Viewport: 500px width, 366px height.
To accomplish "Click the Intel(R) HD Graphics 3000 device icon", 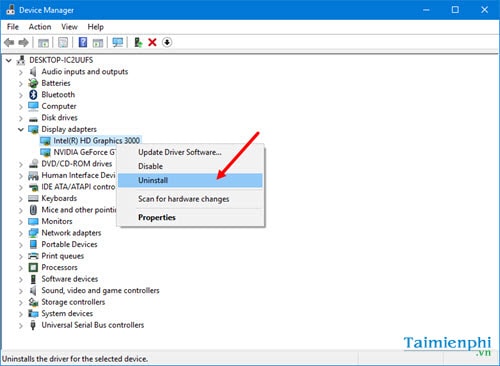I will 45,141.
